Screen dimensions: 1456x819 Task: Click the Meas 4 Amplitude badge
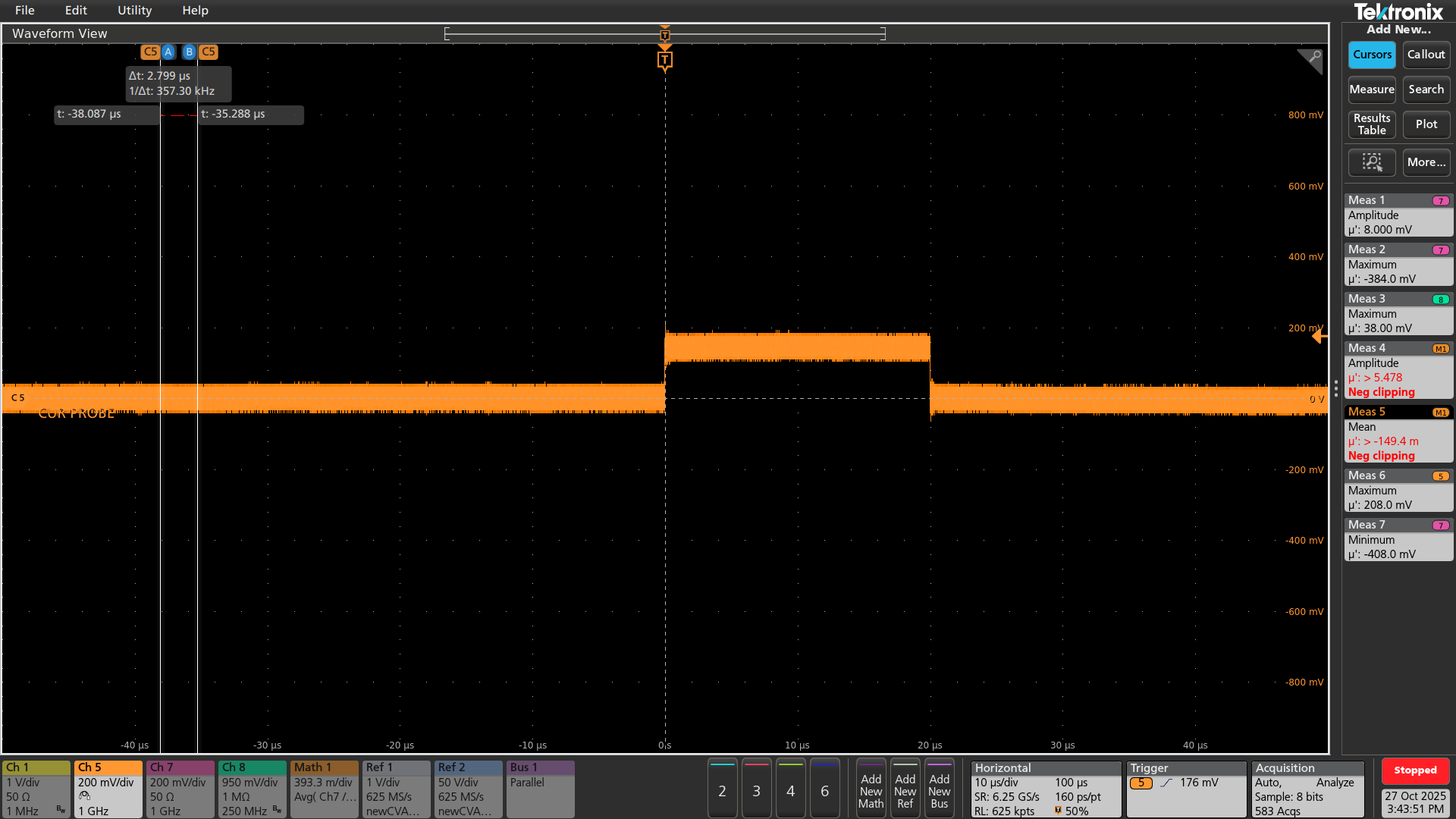tap(1398, 370)
